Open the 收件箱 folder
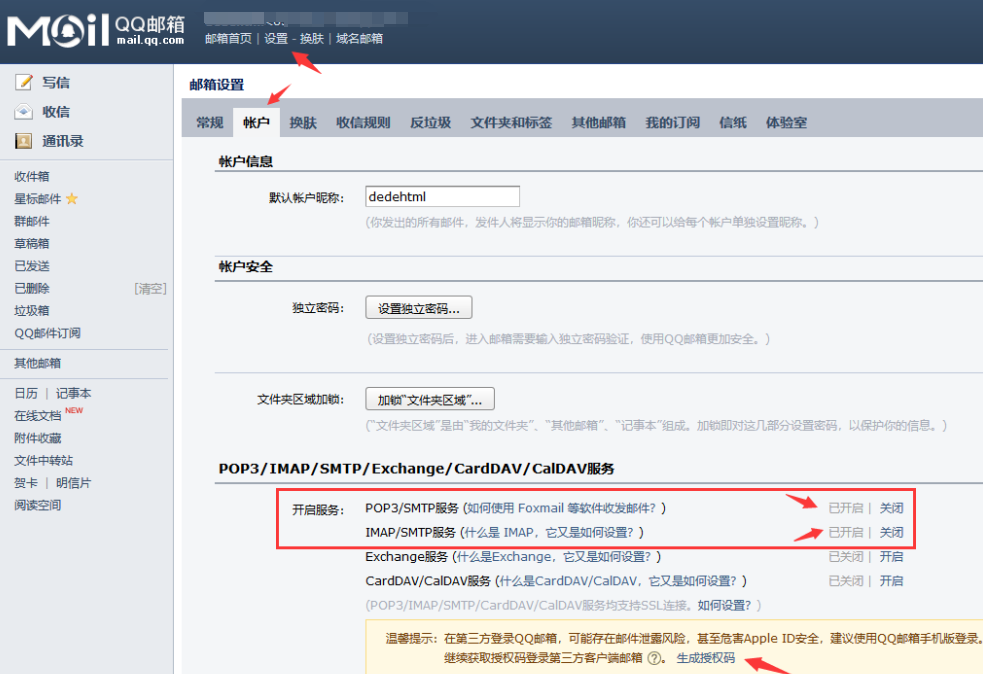This screenshot has height=674, width=983. [32, 177]
